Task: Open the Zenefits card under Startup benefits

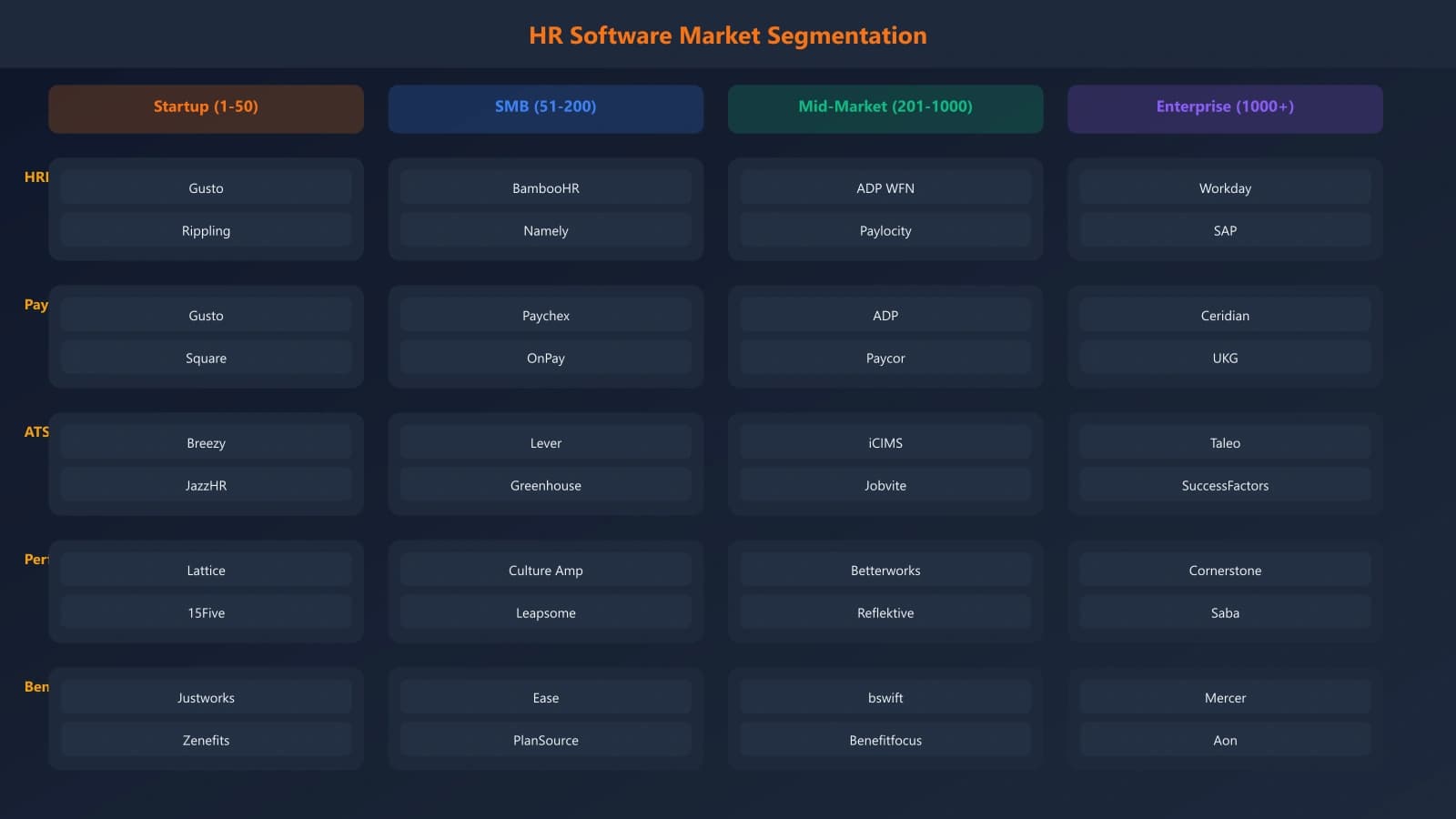Action: [x=206, y=740]
